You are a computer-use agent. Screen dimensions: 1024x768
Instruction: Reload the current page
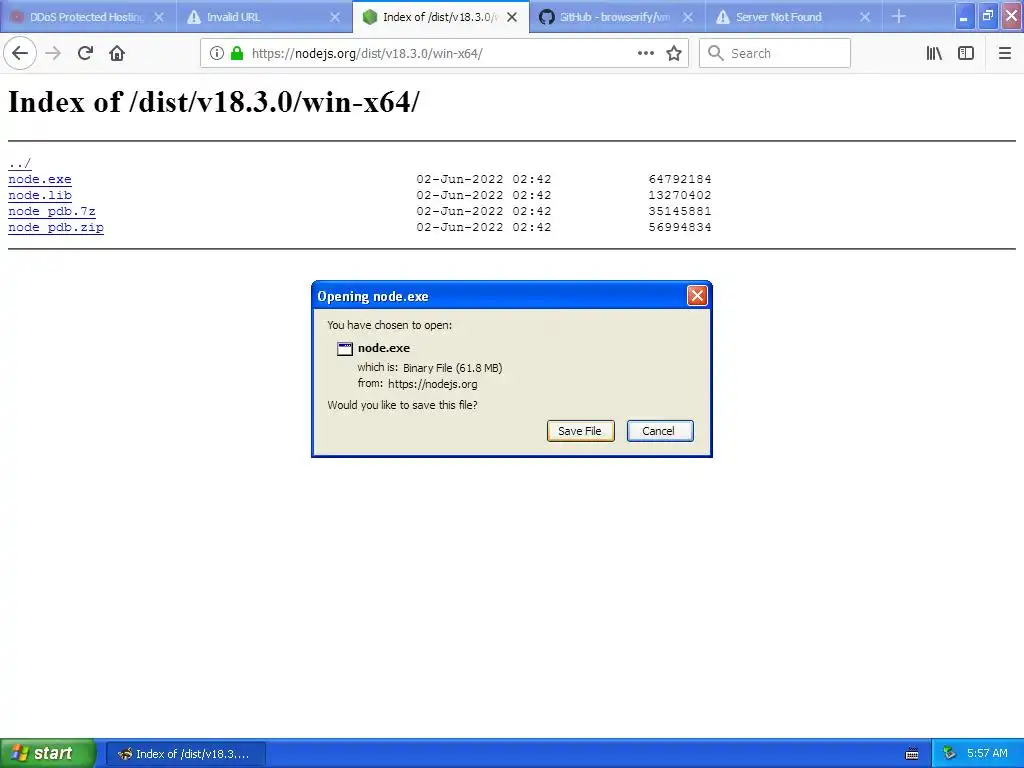[x=85, y=53]
